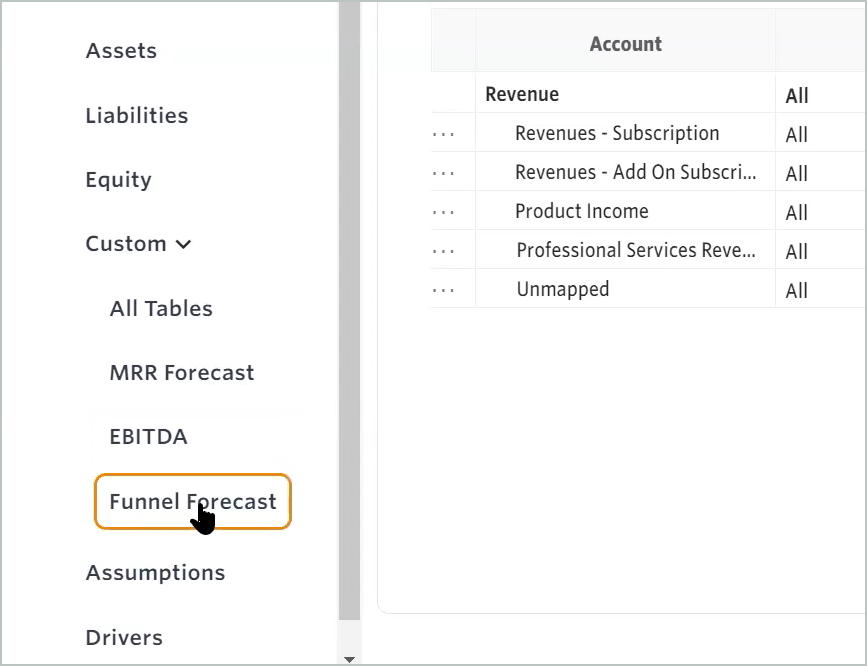Open options menu for Revenues - Subscription row
This screenshot has height=666, width=867.
[x=444, y=134]
